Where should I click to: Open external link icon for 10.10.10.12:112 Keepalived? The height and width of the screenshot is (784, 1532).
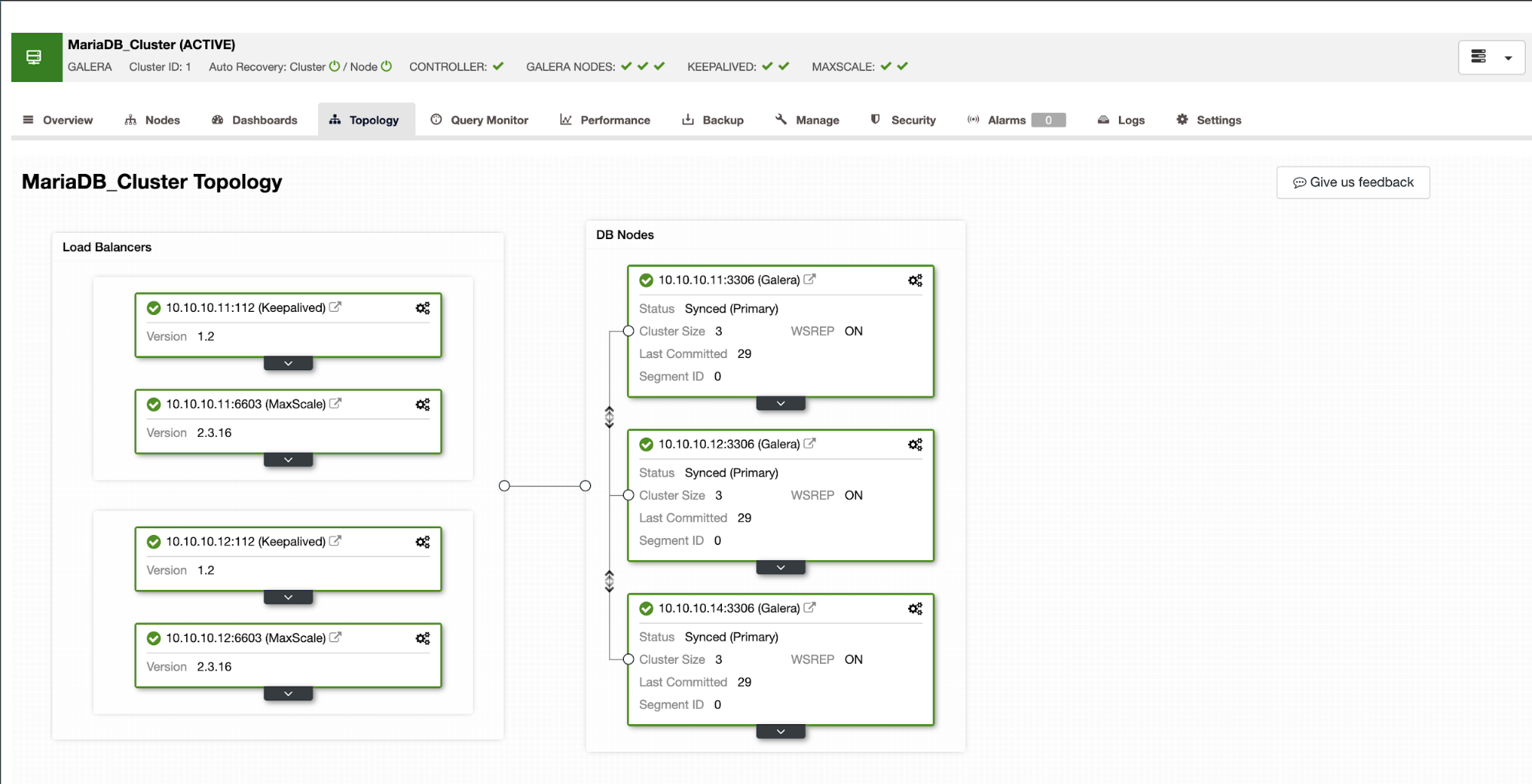(x=336, y=540)
